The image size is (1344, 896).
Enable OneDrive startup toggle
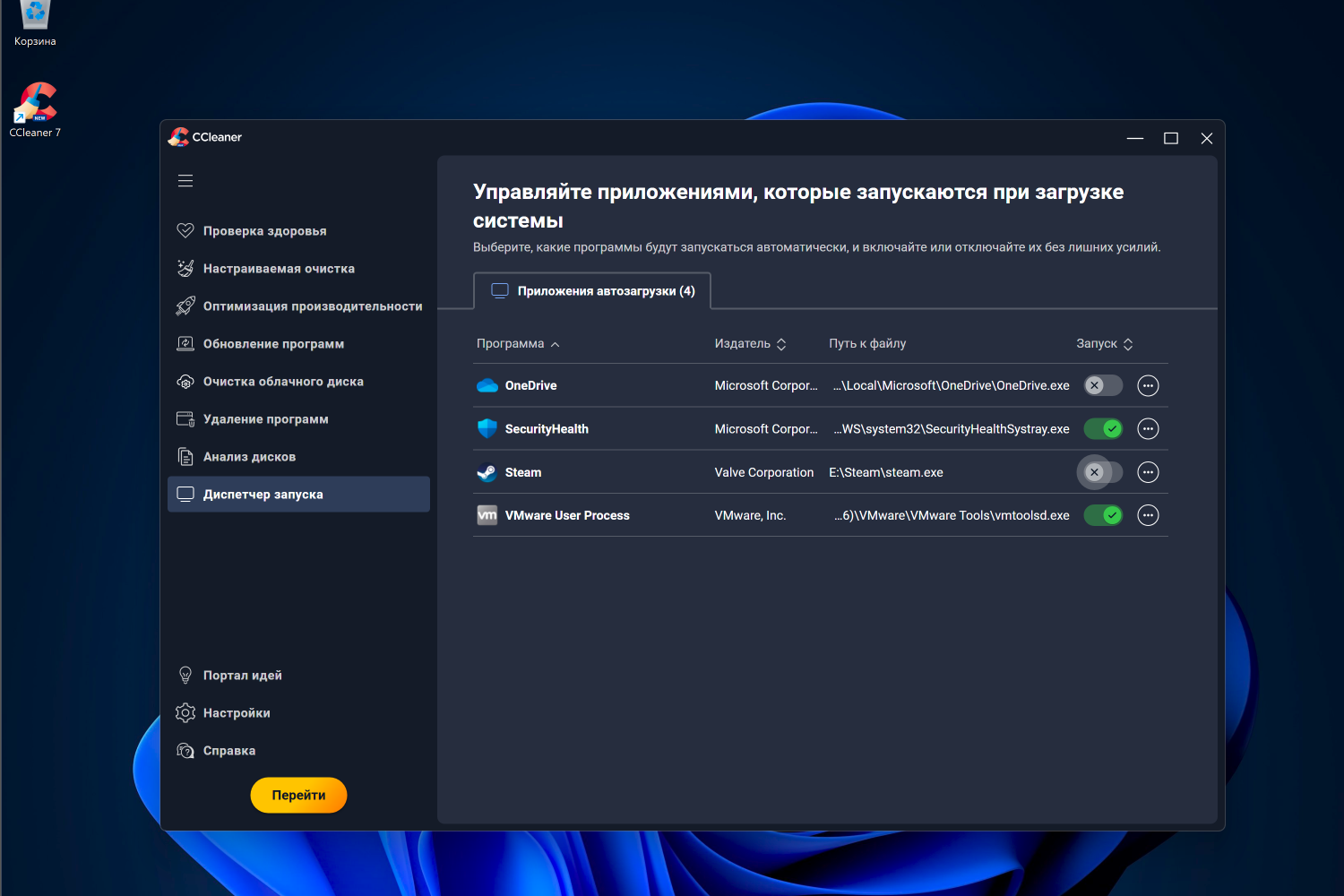click(1103, 385)
